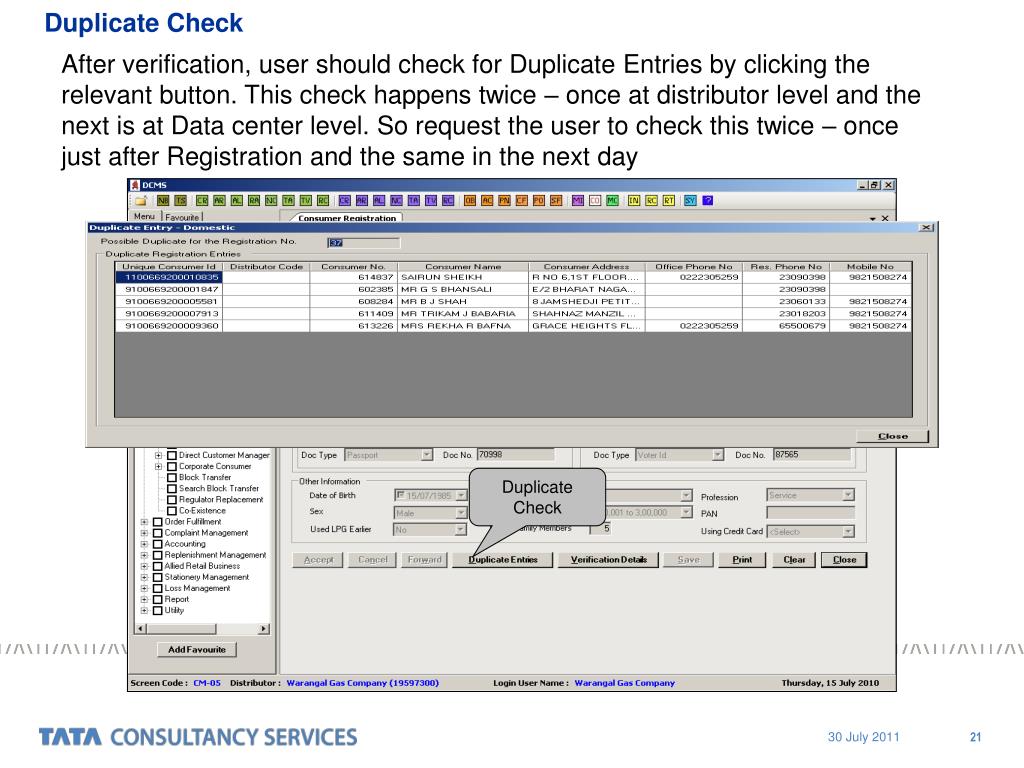Click the orange PO toolbar icon
This screenshot has width=1024, height=768.
539,200
